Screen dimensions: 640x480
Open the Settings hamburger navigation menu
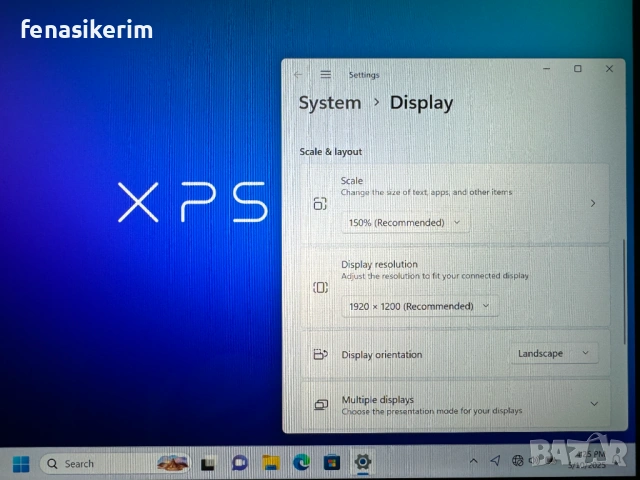[325, 74]
